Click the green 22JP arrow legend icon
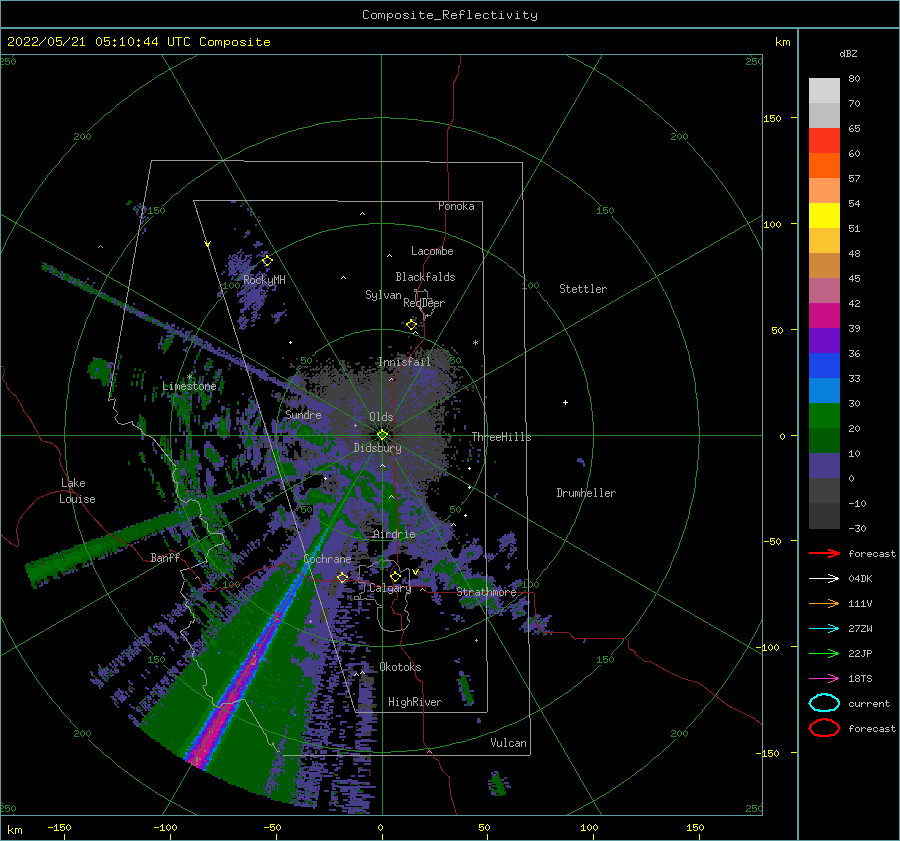The width and height of the screenshot is (900, 841). 824,653
